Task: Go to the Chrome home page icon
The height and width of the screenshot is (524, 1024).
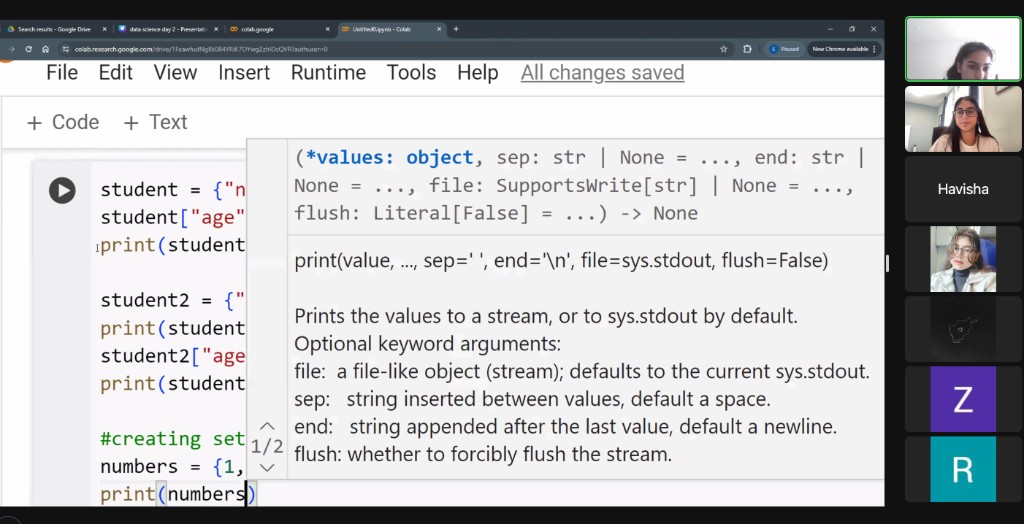Action: 45,49
